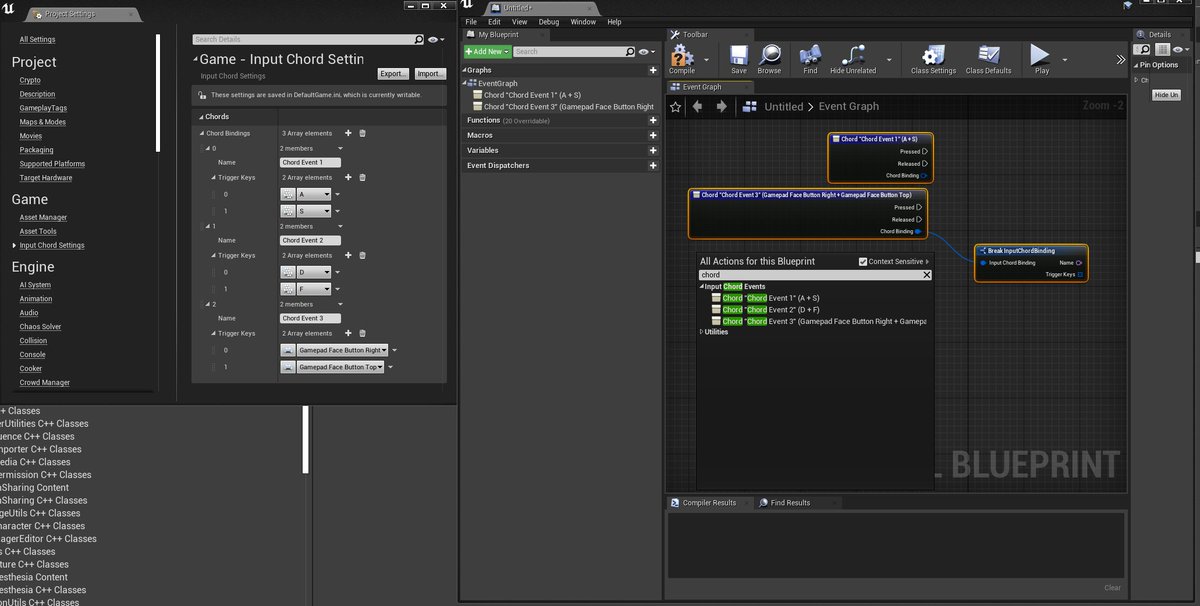Select Chord Event 2 (D + F) action
1200x606 pixels.
point(771,309)
